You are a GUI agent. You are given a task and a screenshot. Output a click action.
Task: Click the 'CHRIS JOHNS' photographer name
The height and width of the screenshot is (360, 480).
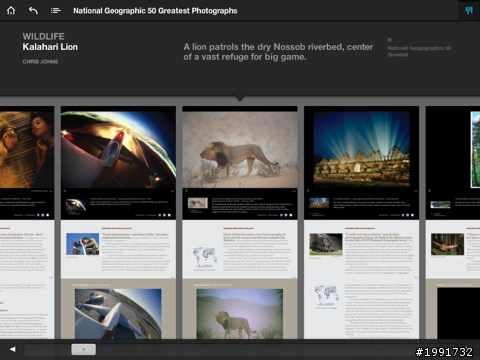pyautogui.click(x=40, y=62)
